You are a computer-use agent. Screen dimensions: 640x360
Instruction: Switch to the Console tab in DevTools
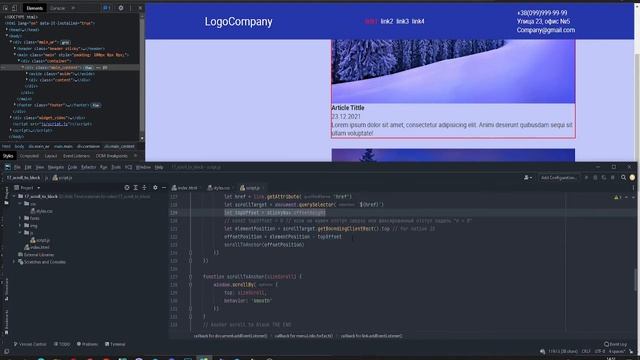(58, 8)
